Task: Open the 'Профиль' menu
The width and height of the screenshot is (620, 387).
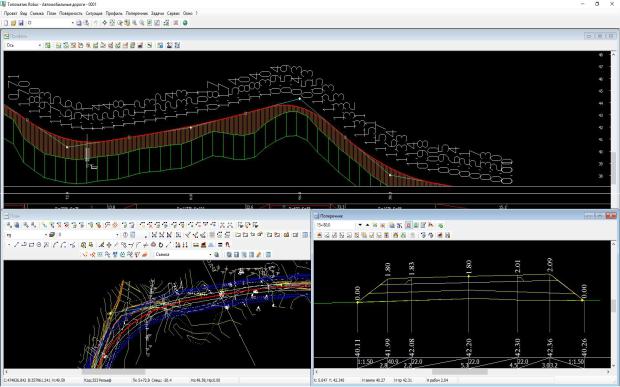Action: pos(113,13)
